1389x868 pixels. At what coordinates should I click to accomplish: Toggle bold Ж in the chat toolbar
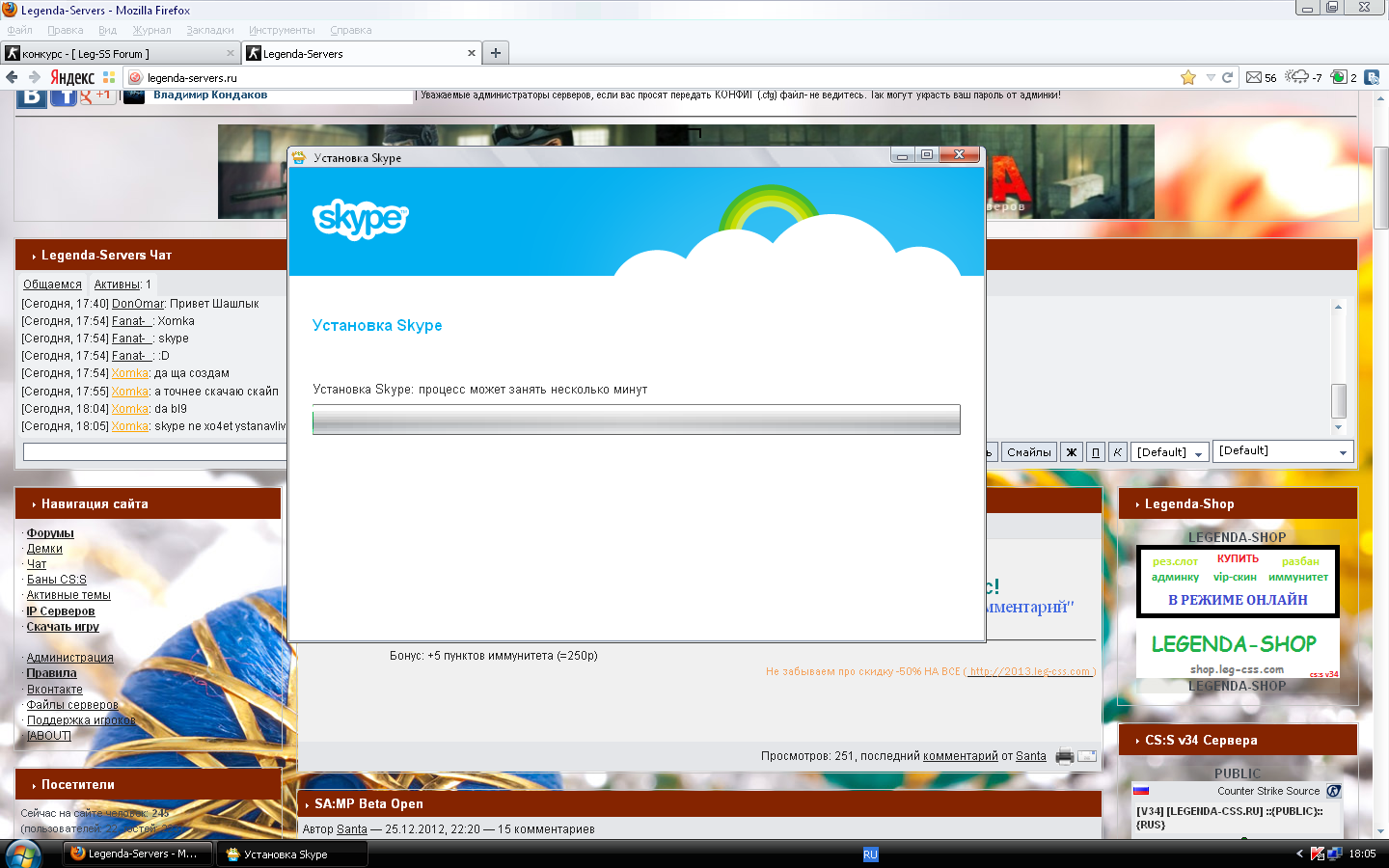pos(1071,452)
